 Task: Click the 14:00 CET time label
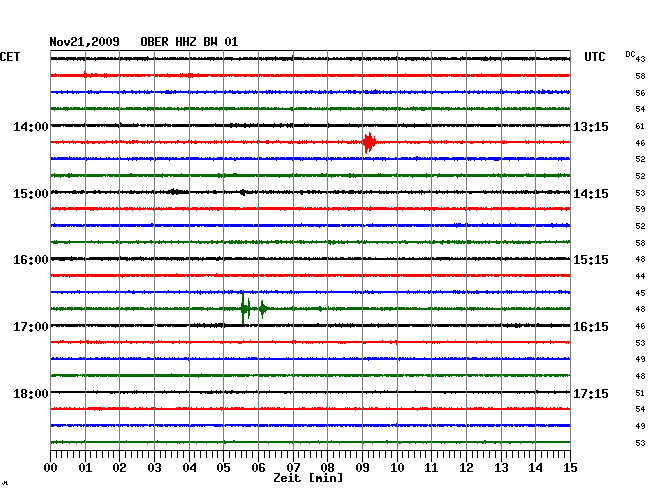point(31,126)
